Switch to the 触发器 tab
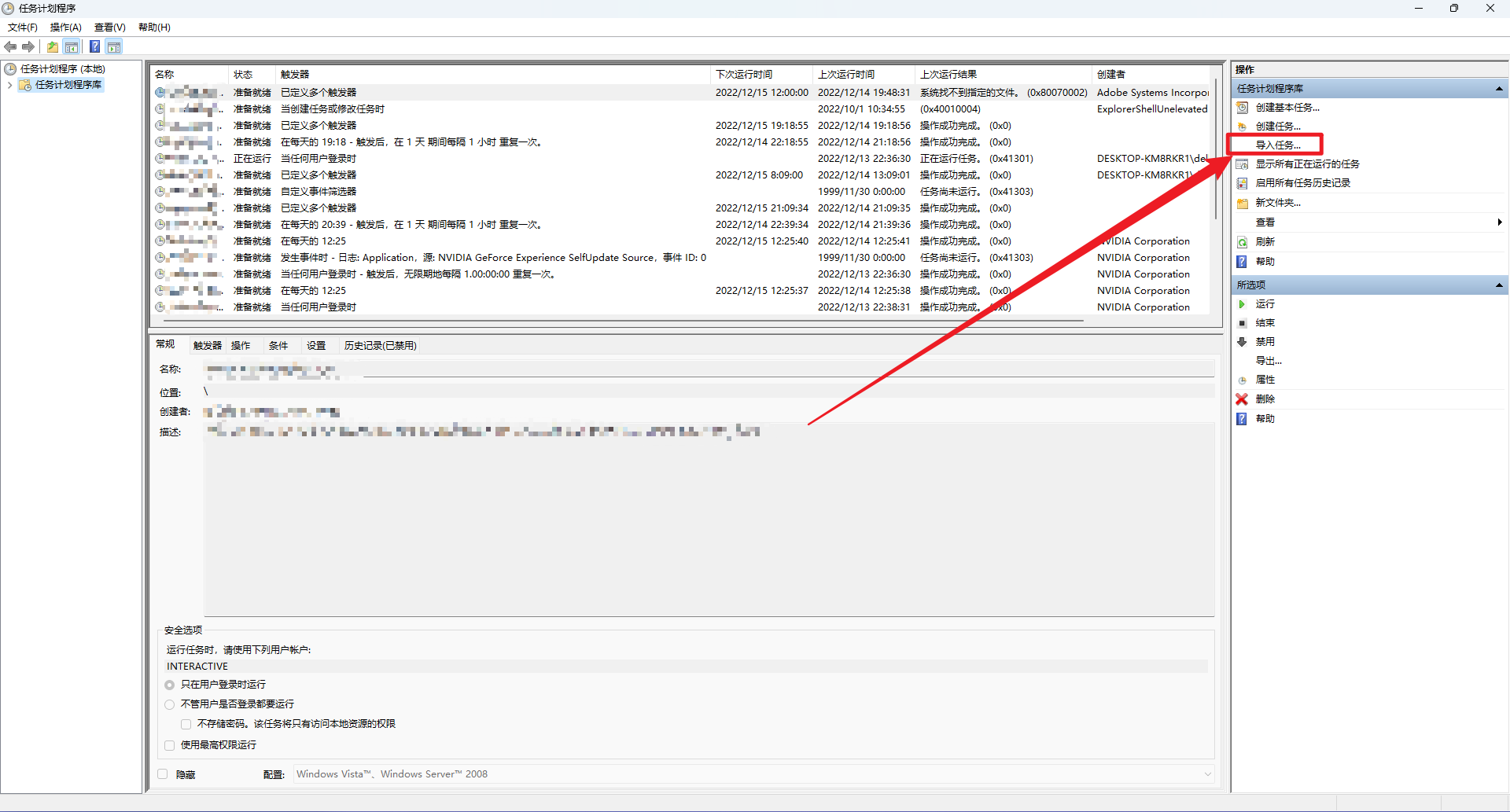Viewport: 1510px width, 812px height. tap(208, 346)
